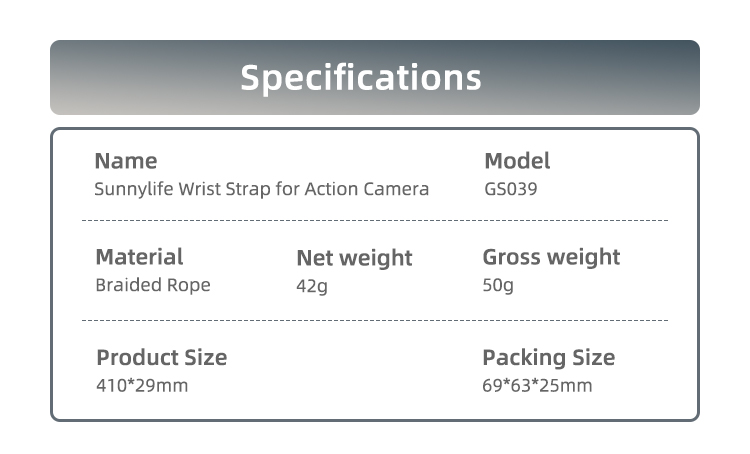Screen dimensions: 750x454
Task: Click the Packing Size label
Action: 548,357
